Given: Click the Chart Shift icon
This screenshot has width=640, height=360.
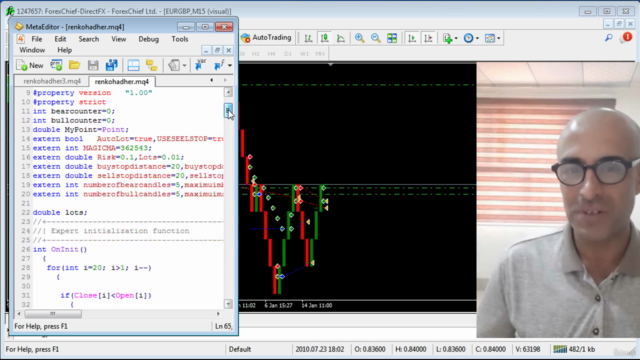Looking at the screenshot, I should click(x=428, y=38).
